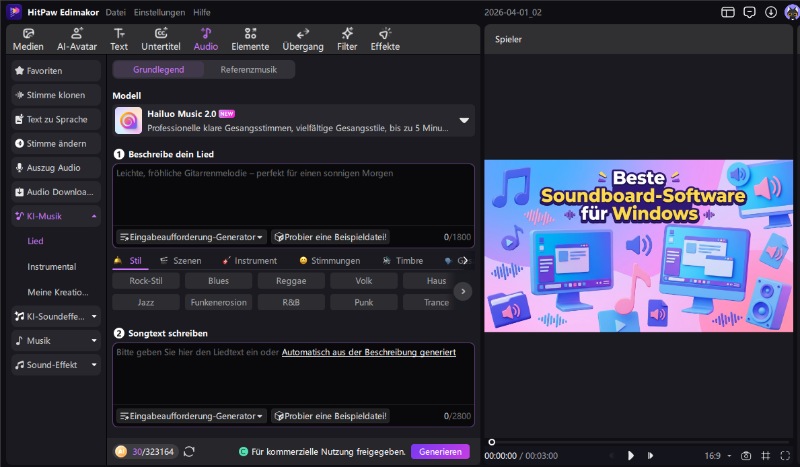Open Text zu Sprache feature
Screen dimensions: 800x467
[x=56, y=119]
